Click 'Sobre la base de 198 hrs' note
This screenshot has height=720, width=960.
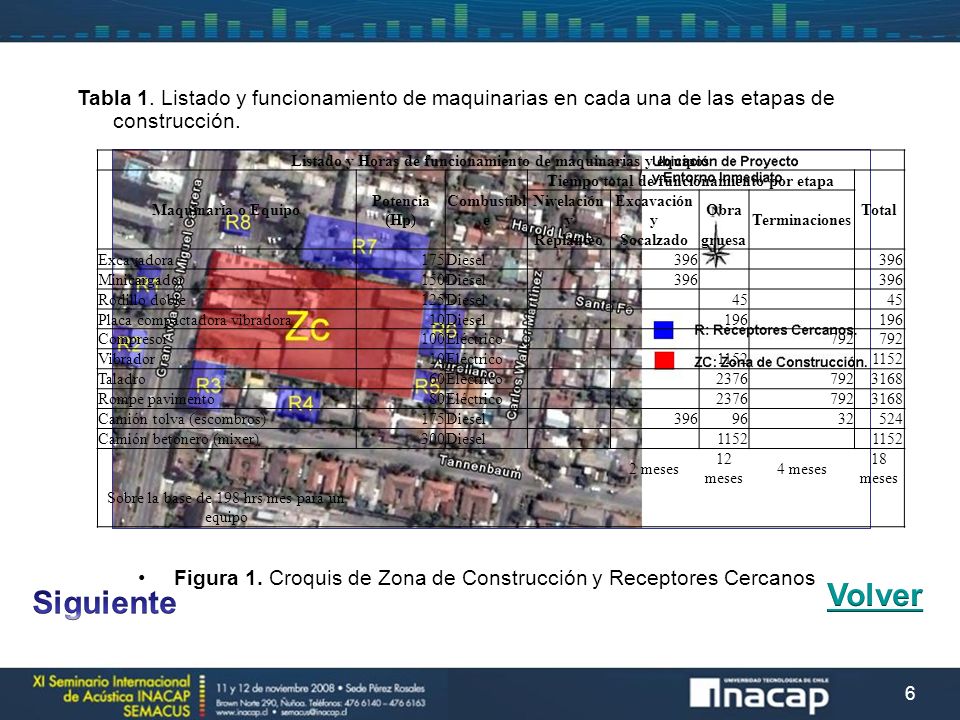click(226, 507)
